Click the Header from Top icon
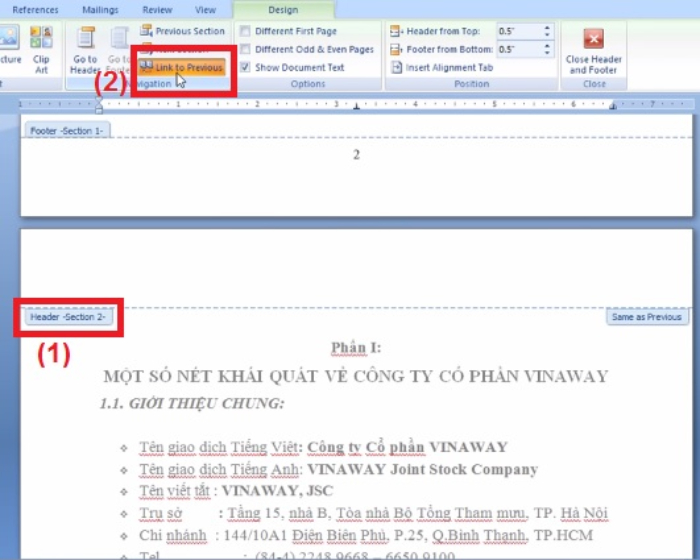The image size is (700, 560). [396, 31]
